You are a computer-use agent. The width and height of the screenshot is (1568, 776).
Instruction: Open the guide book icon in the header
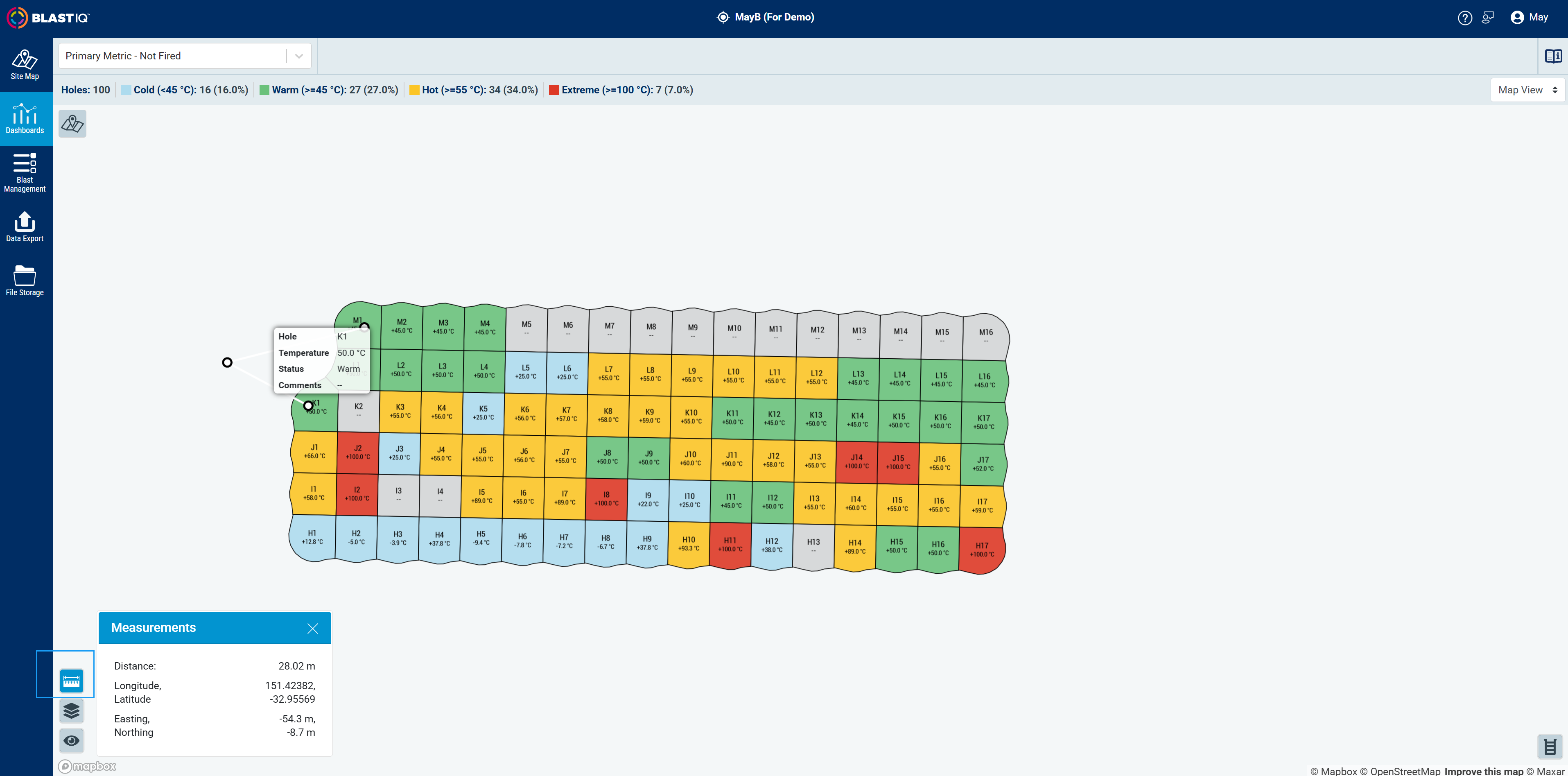point(1553,56)
